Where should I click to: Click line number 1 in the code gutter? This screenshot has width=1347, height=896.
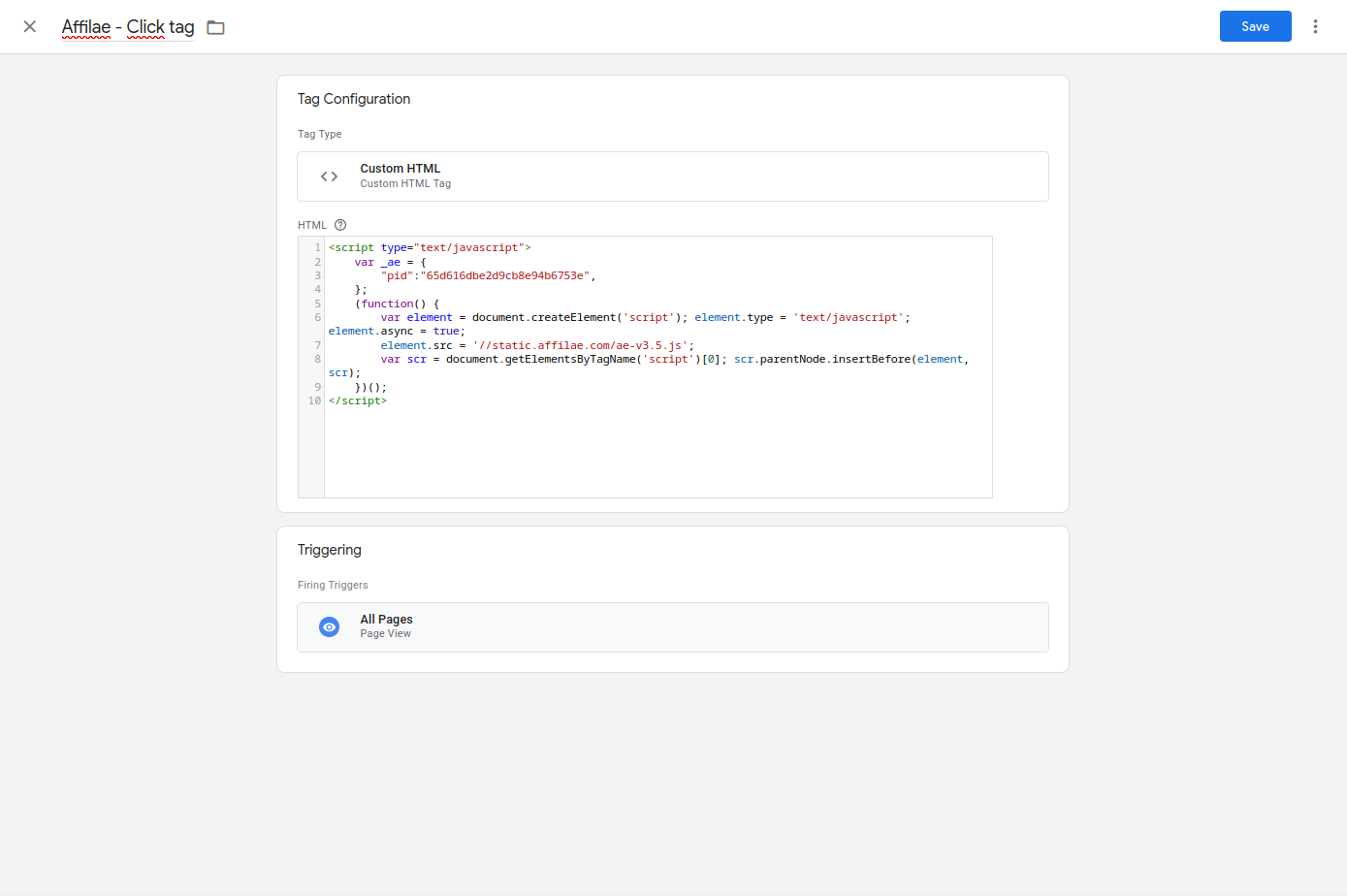[317, 248]
